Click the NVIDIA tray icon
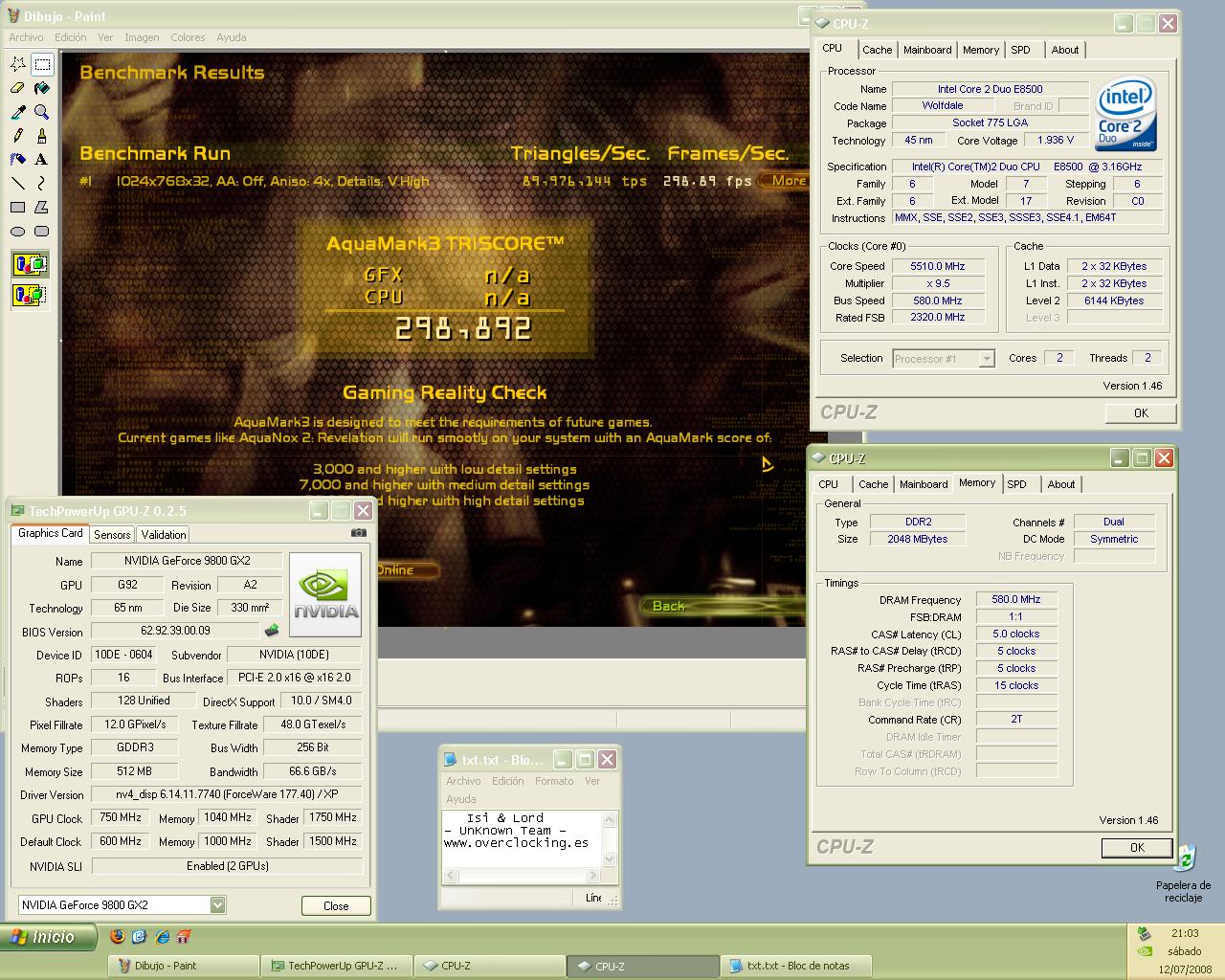The height and width of the screenshot is (980, 1225). point(1143,952)
